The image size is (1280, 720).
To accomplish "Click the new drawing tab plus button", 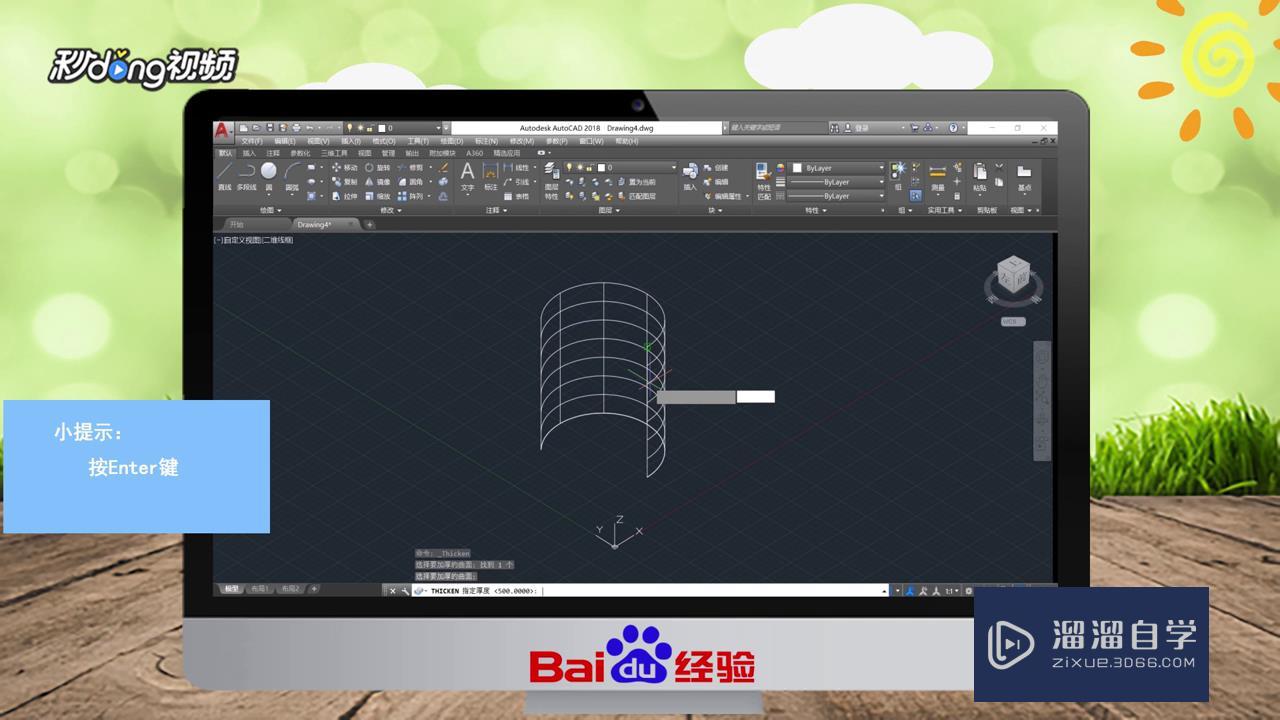I will (x=369, y=224).
